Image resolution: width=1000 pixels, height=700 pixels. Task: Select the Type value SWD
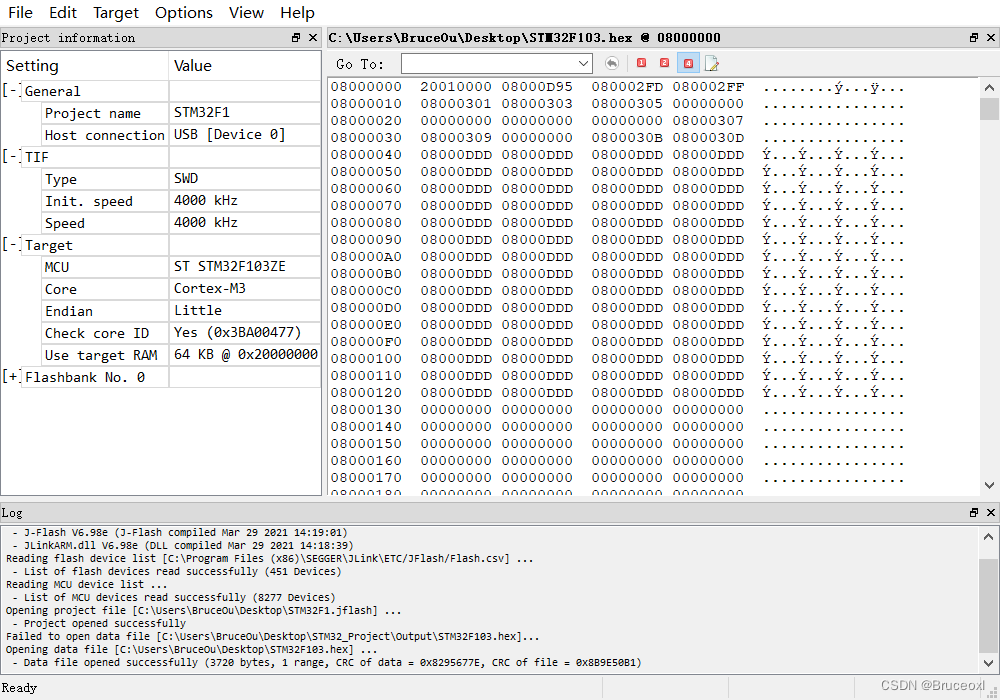[x=186, y=179]
